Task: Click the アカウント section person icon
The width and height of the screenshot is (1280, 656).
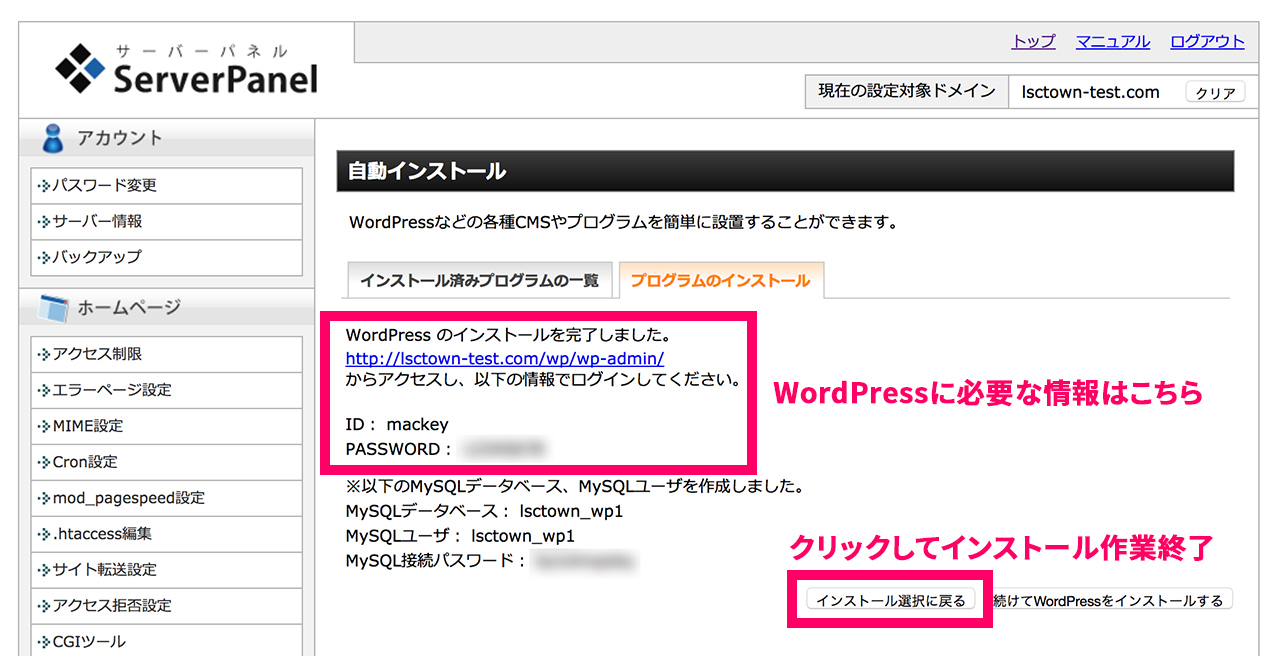Action: pos(52,139)
